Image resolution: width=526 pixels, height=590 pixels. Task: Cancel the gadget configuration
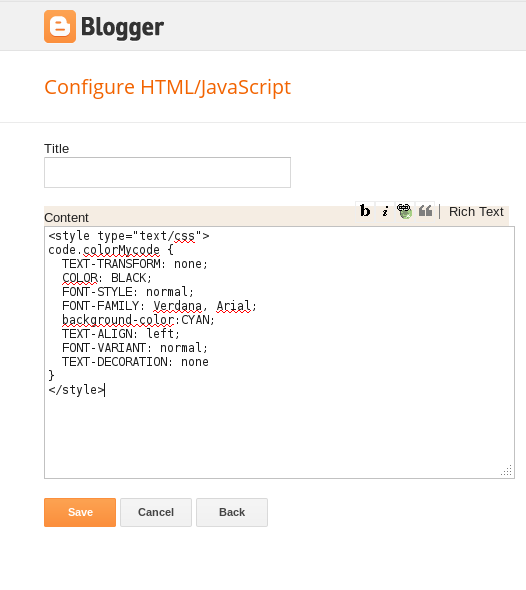[156, 512]
